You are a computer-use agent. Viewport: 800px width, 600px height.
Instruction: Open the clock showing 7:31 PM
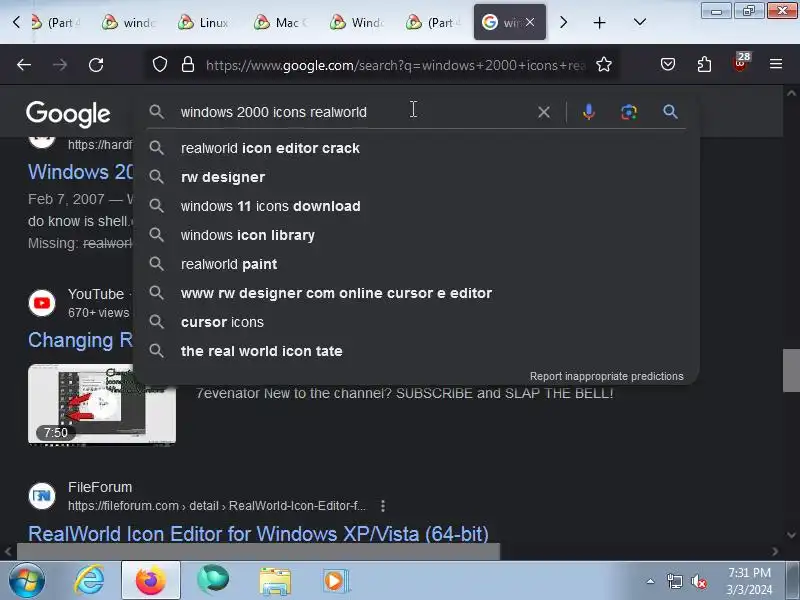click(x=749, y=581)
